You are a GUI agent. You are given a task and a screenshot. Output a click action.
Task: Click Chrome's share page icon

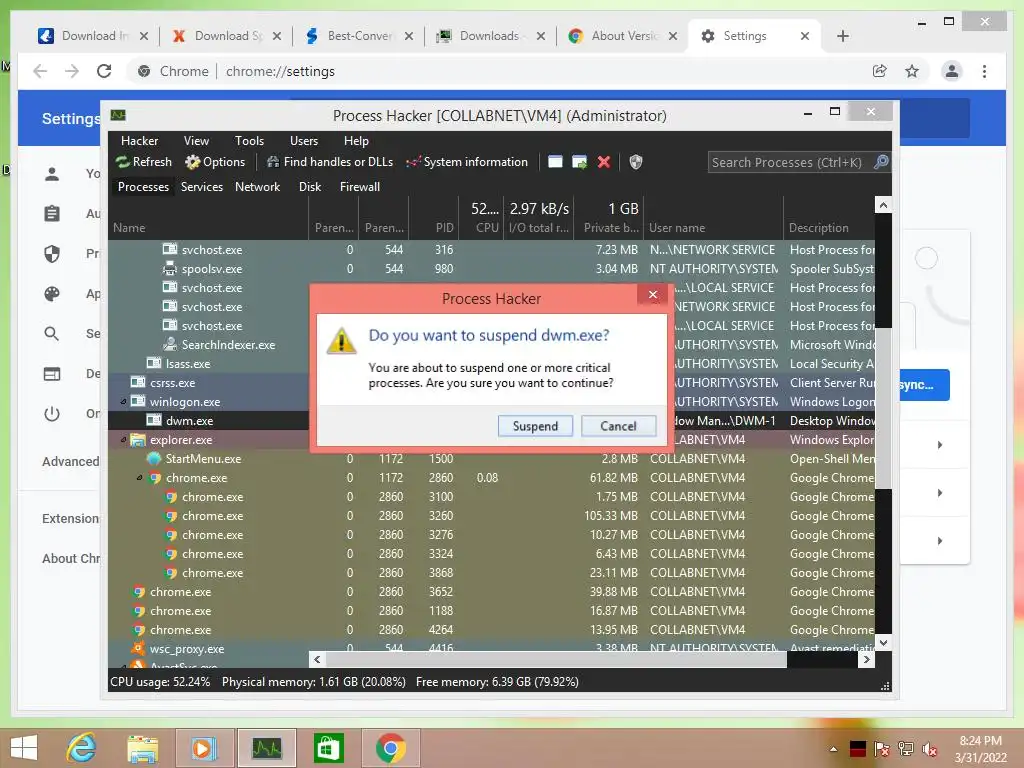pyautogui.click(x=880, y=71)
